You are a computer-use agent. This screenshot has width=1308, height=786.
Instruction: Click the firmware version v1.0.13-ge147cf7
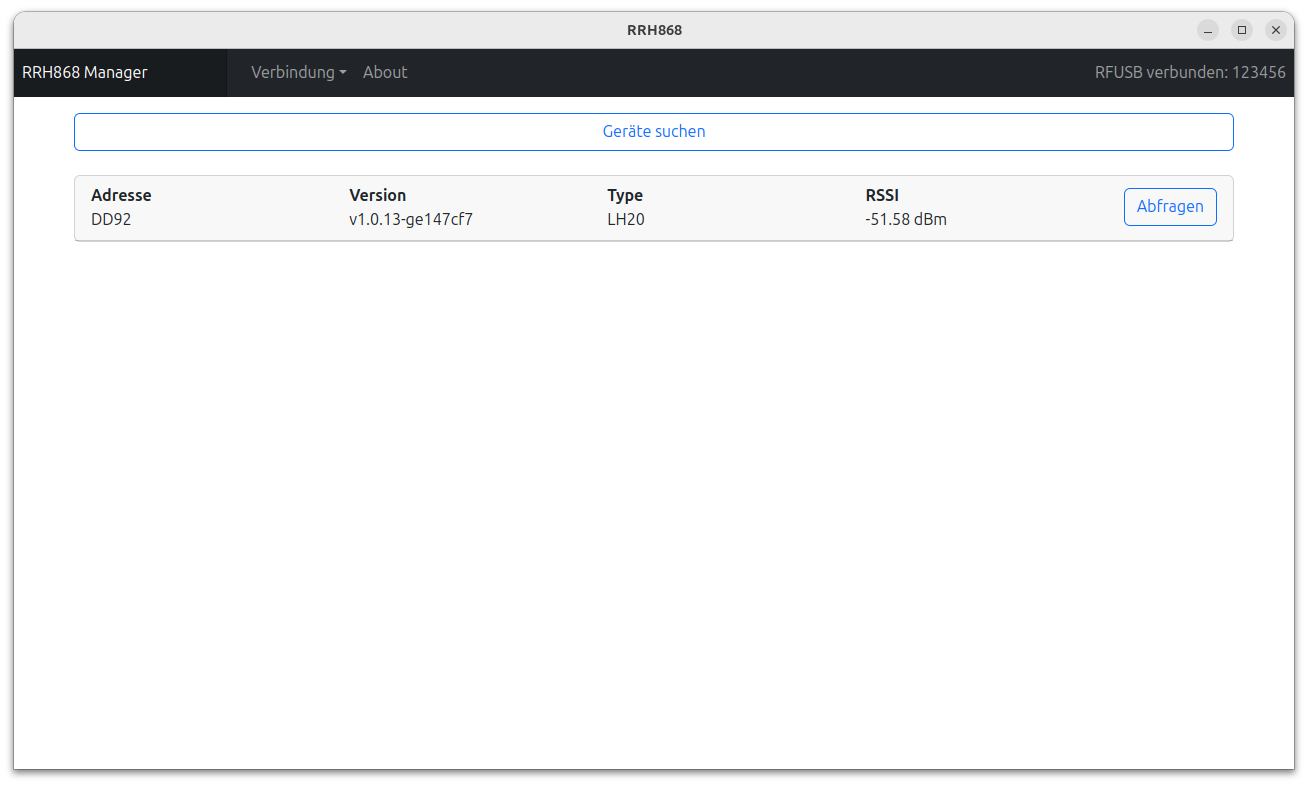(x=410, y=219)
